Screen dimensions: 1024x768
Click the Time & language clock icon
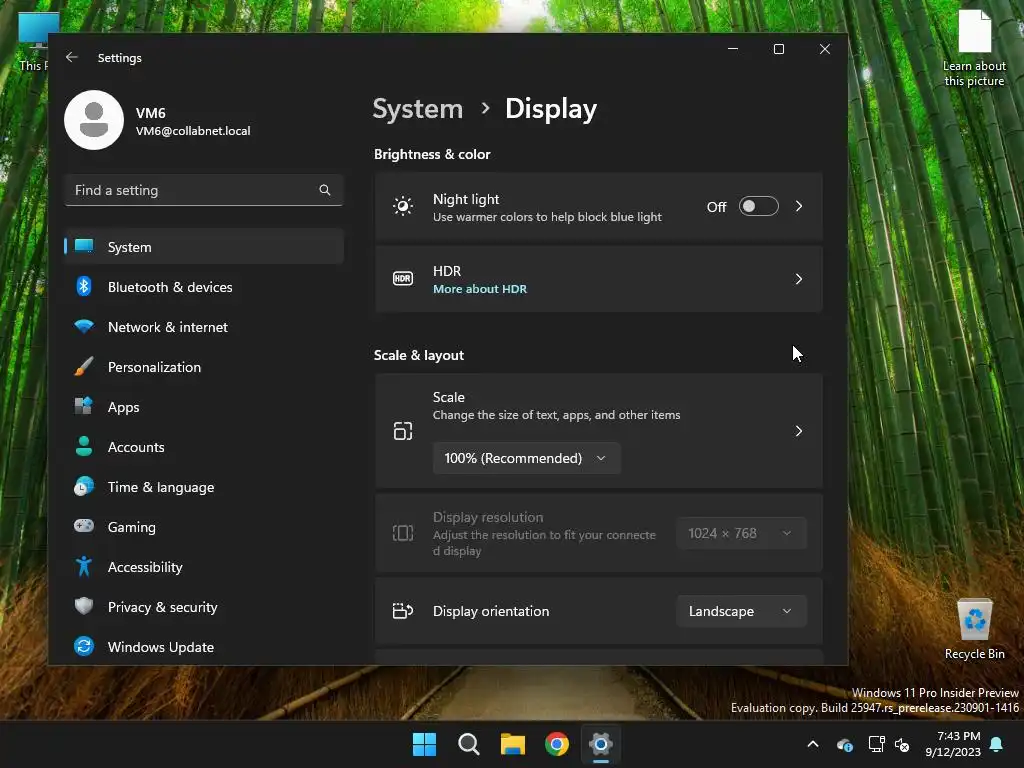84,487
